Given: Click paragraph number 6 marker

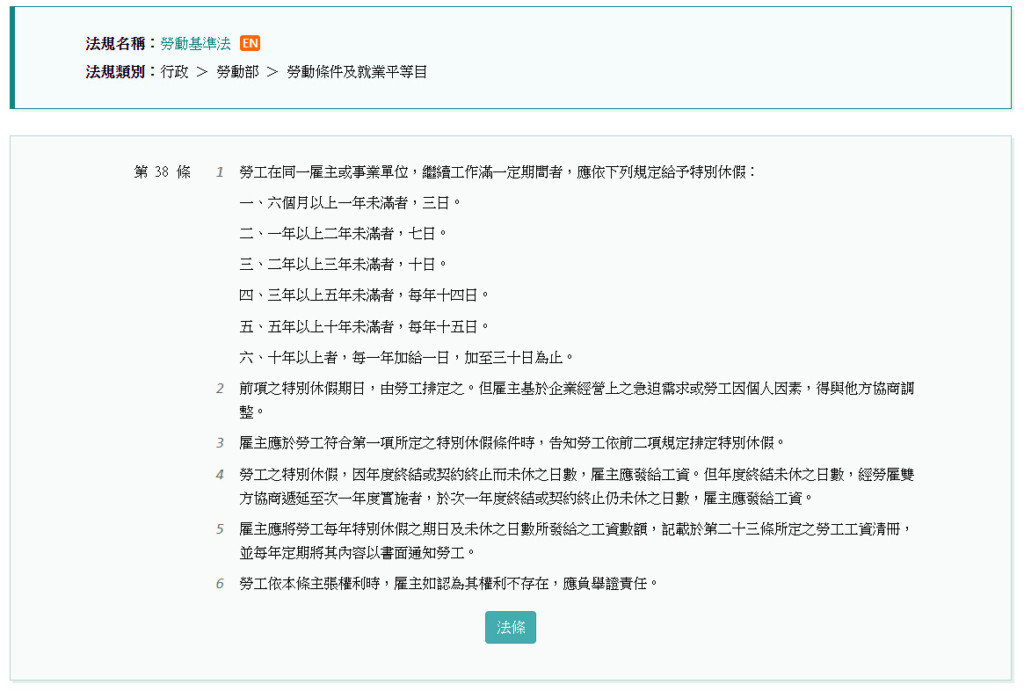Looking at the screenshot, I should click(220, 584).
